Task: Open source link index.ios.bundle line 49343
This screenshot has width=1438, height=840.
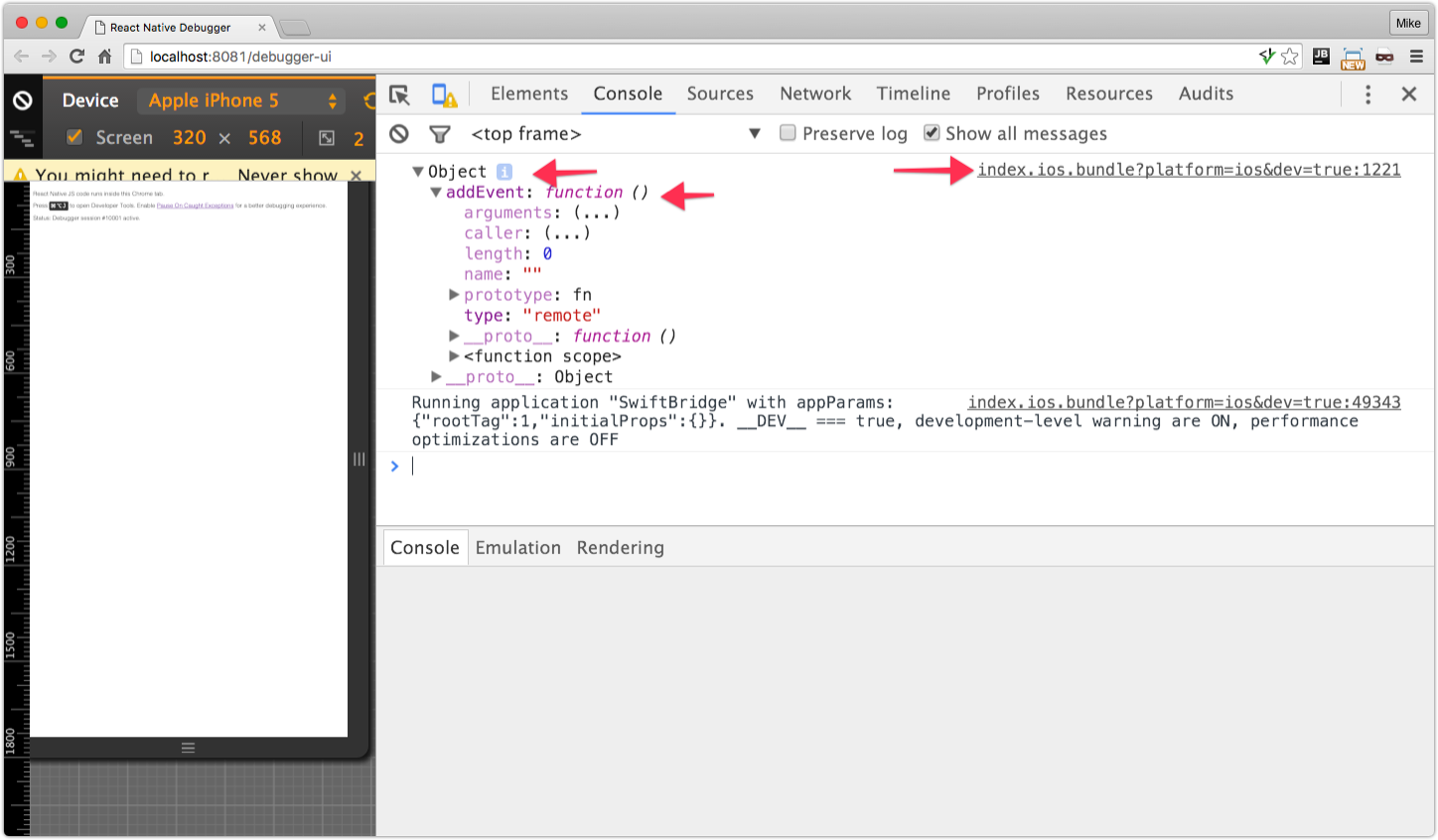Action: click(x=1184, y=402)
